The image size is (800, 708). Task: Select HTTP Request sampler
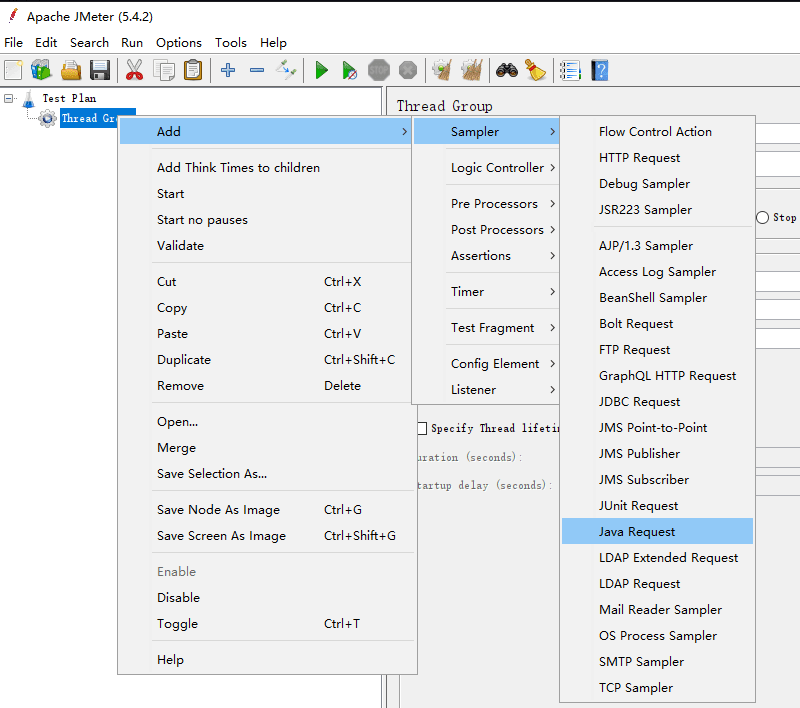tap(657, 158)
